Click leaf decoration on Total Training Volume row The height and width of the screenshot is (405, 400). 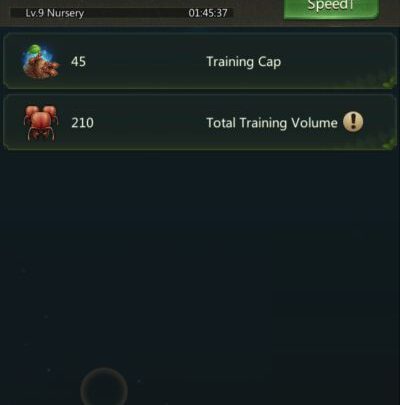click(x=389, y=142)
